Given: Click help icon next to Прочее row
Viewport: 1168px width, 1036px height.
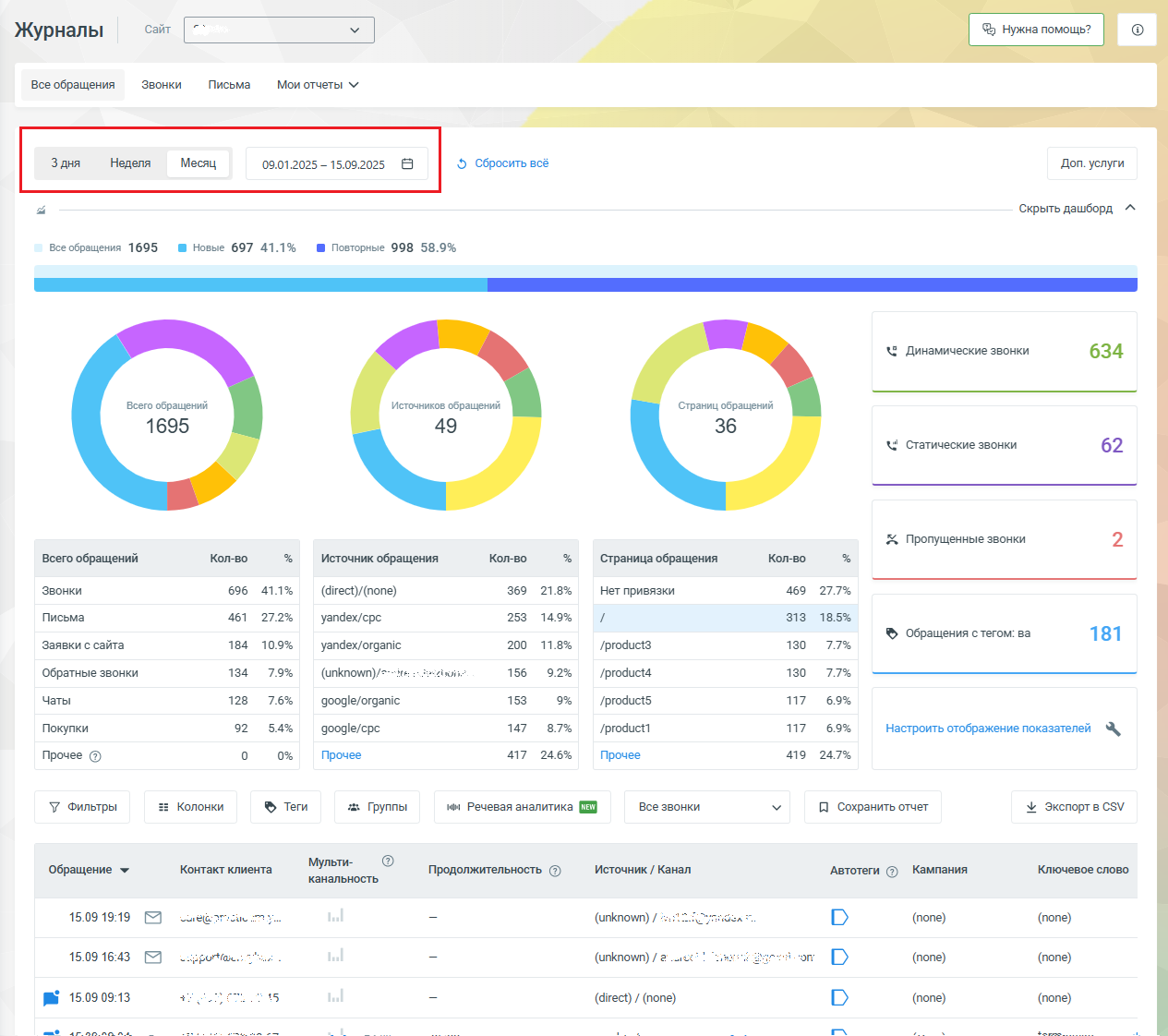Looking at the screenshot, I should point(95,756).
